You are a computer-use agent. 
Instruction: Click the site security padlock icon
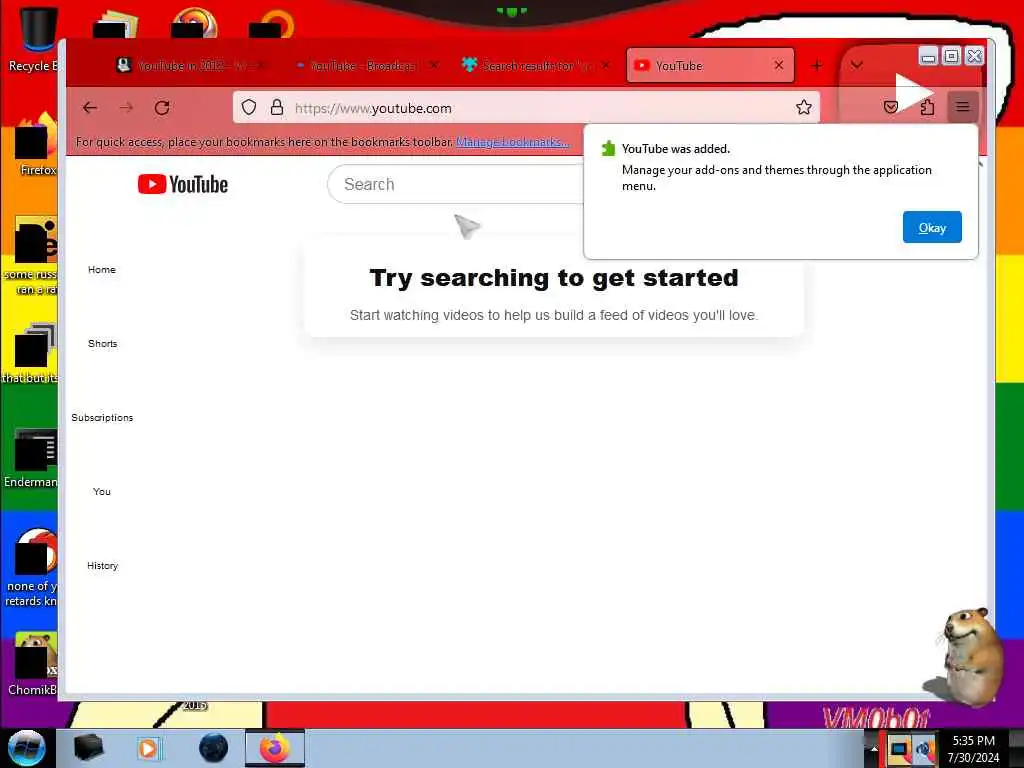[x=277, y=108]
